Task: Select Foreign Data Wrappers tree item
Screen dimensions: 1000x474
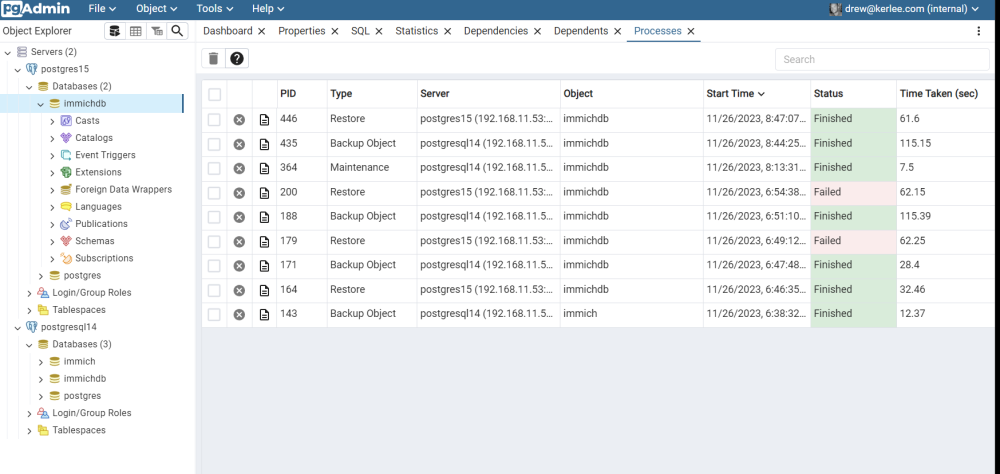Action: [x=123, y=189]
